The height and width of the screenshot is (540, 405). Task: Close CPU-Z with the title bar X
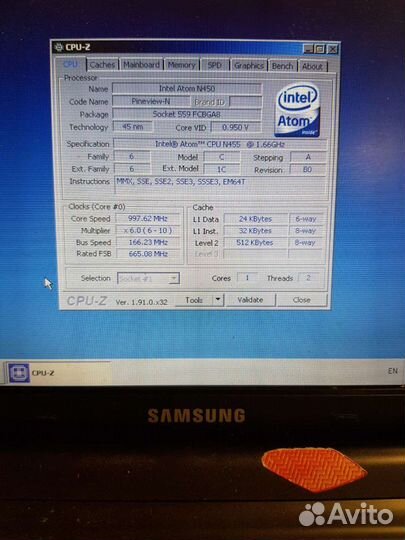click(332, 50)
